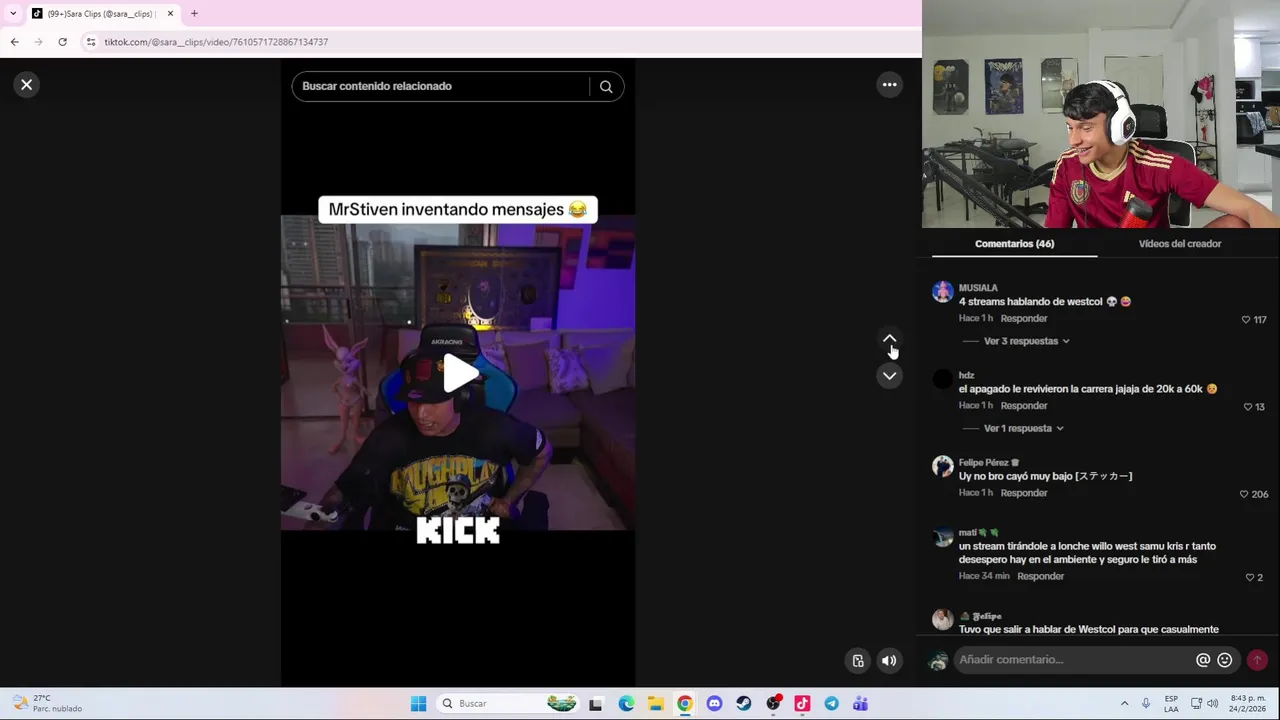
Task: Select the 'Sara Clips (@sara__clips)' browser tab
Action: coord(101,14)
